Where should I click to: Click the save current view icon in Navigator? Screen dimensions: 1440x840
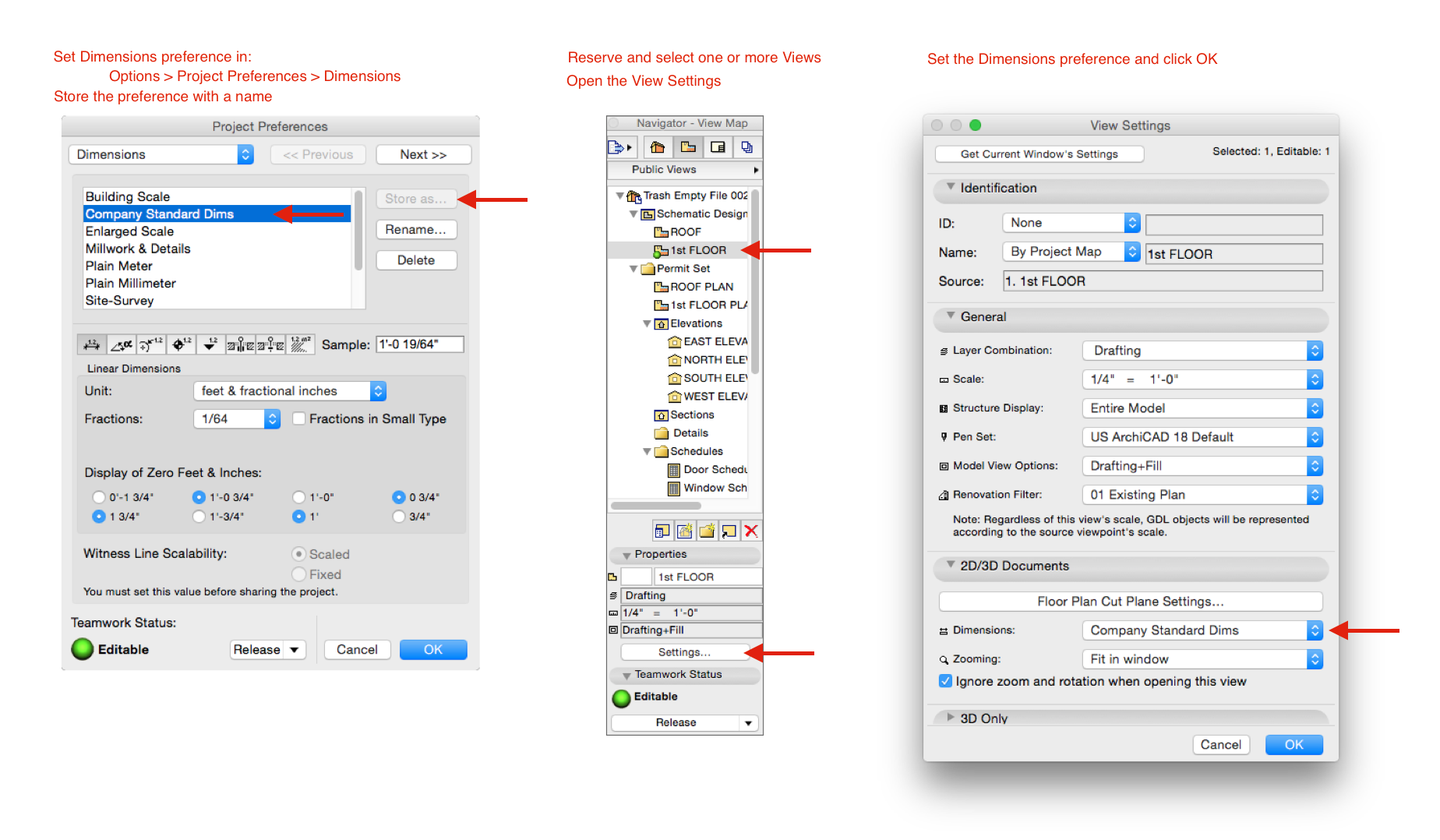coord(684,531)
